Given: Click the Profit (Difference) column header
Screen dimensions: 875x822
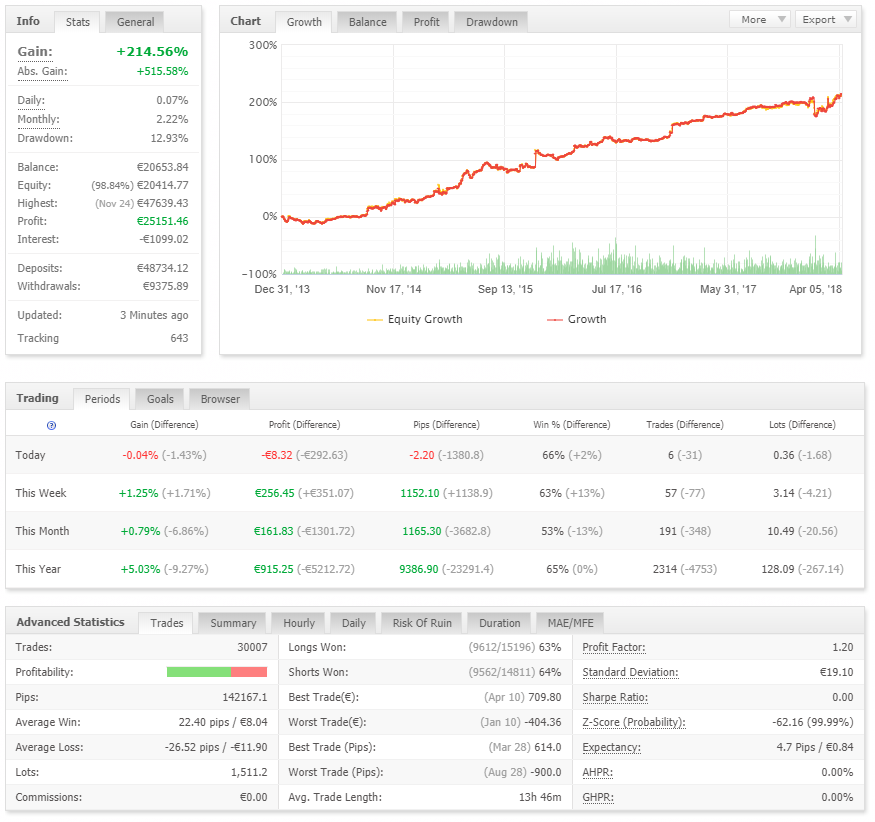Looking at the screenshot, I should (x=304, y=425).
